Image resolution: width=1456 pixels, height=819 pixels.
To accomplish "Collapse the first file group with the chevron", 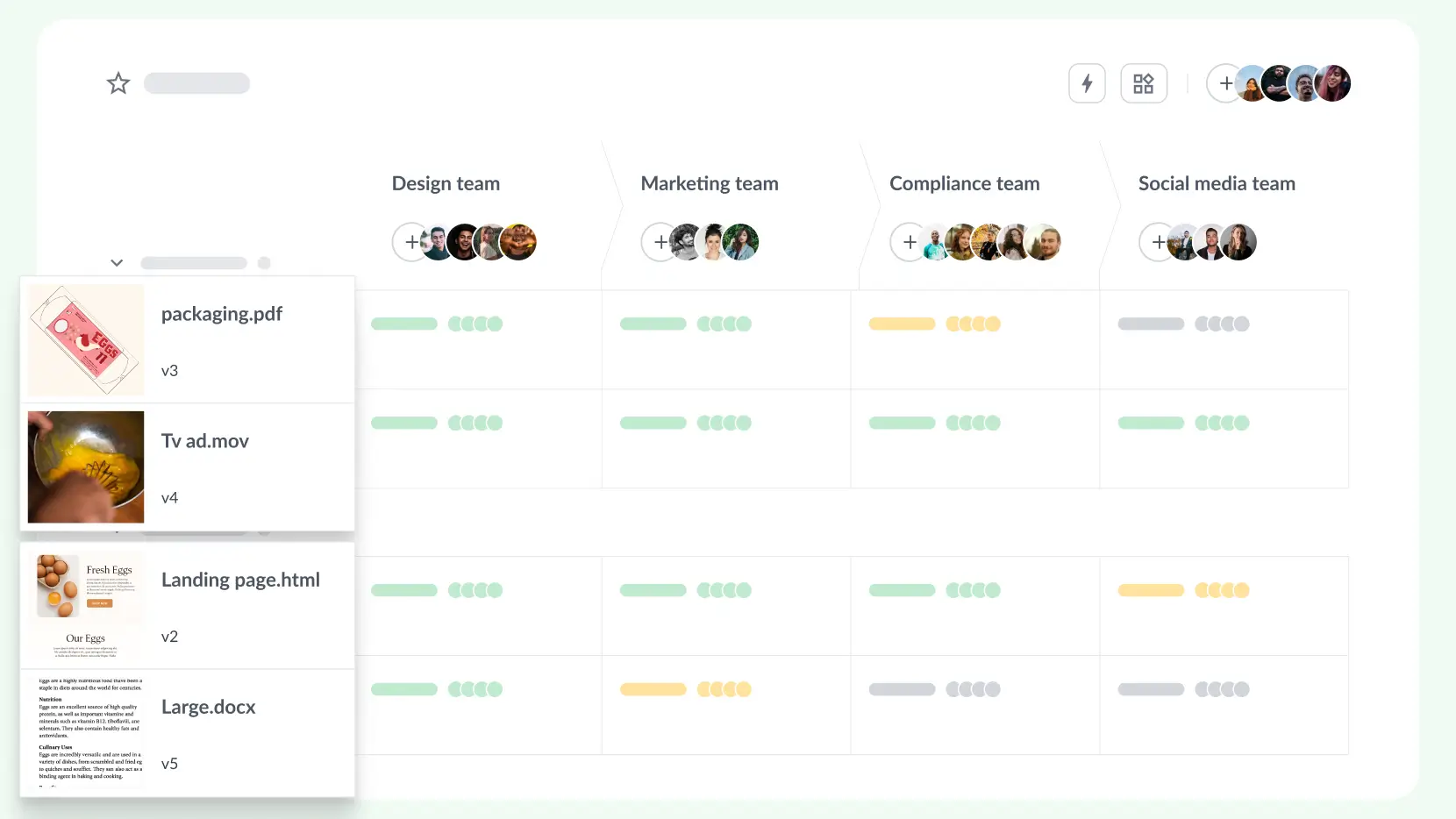I will click(x=117, y=262).
